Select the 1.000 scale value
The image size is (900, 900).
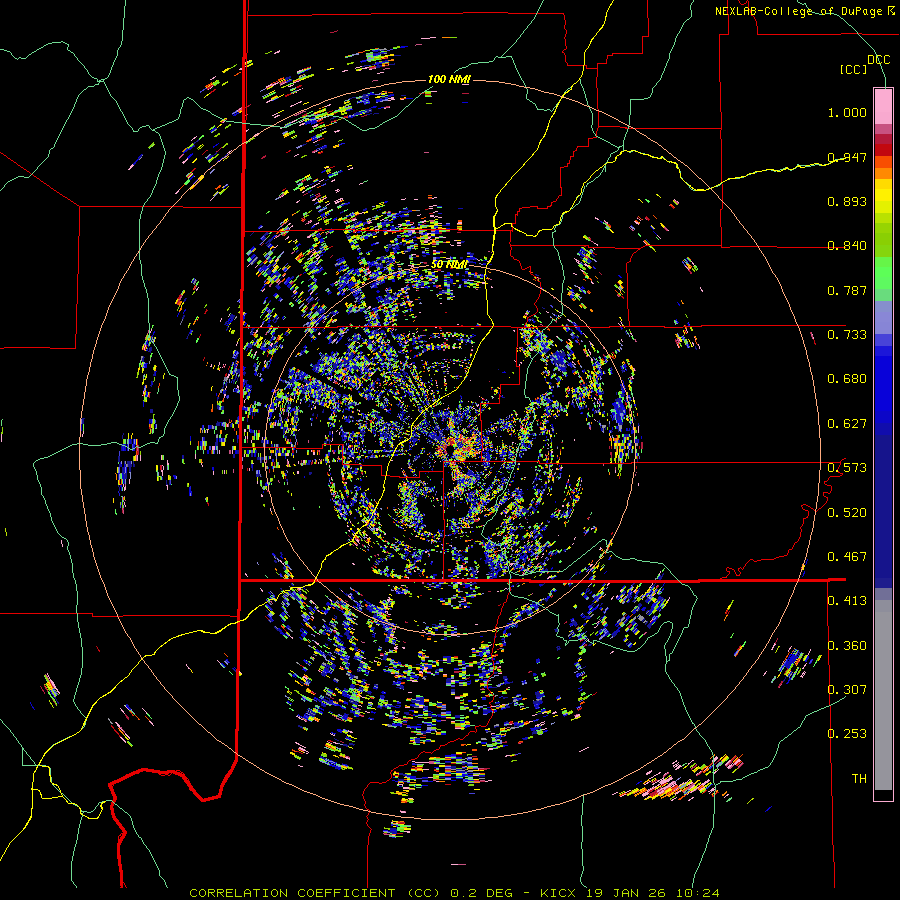click(847, 112)
